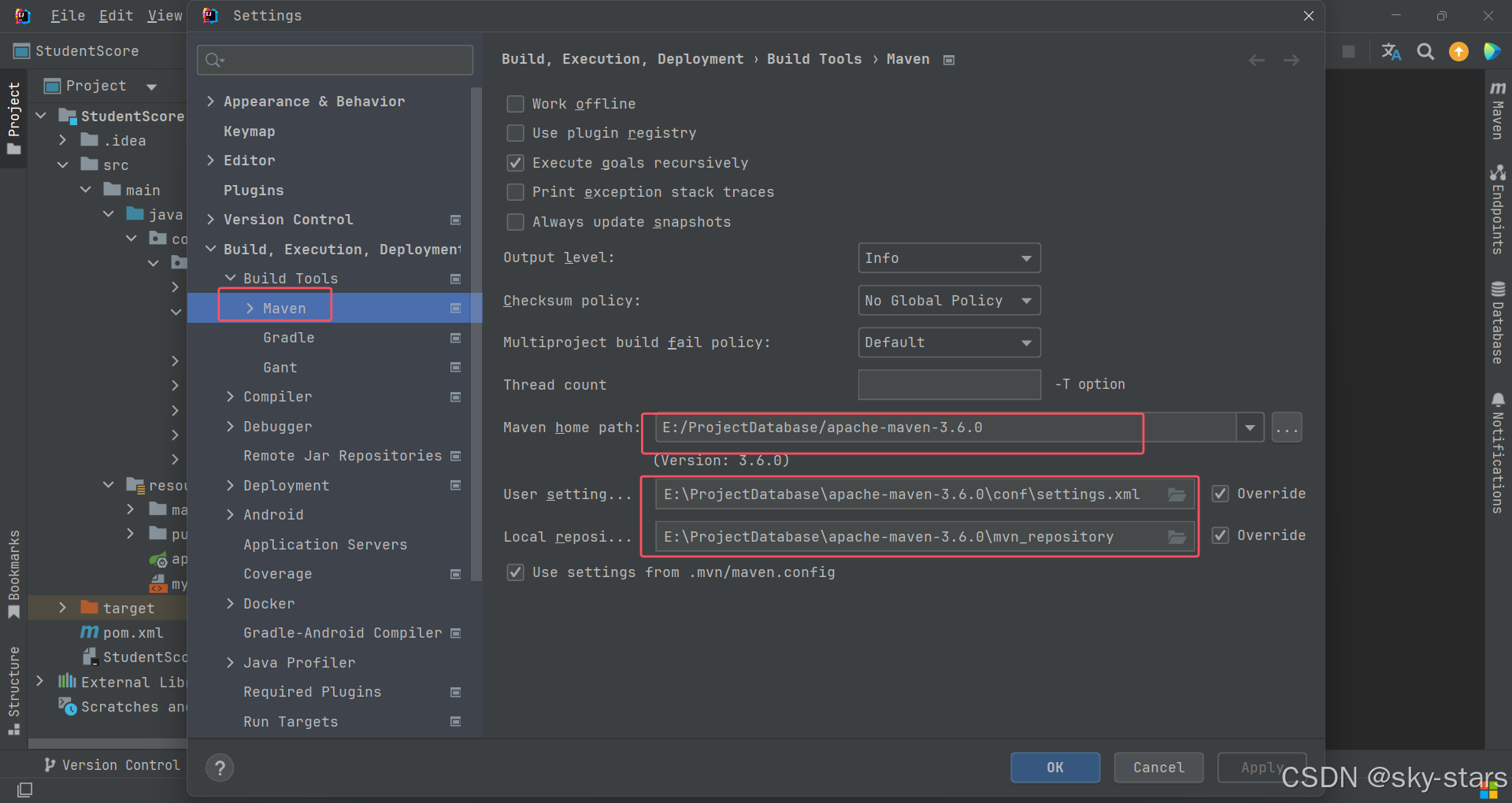Screen dimensions: 1512x803
Task: Open the File menu
Action: [x=68, y=16]
